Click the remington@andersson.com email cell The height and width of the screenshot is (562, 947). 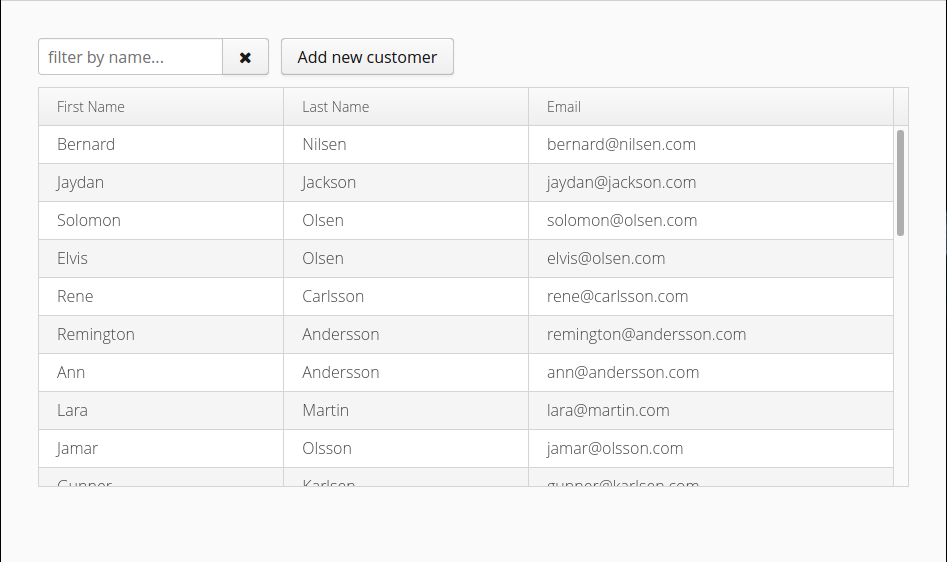point(647,335)
